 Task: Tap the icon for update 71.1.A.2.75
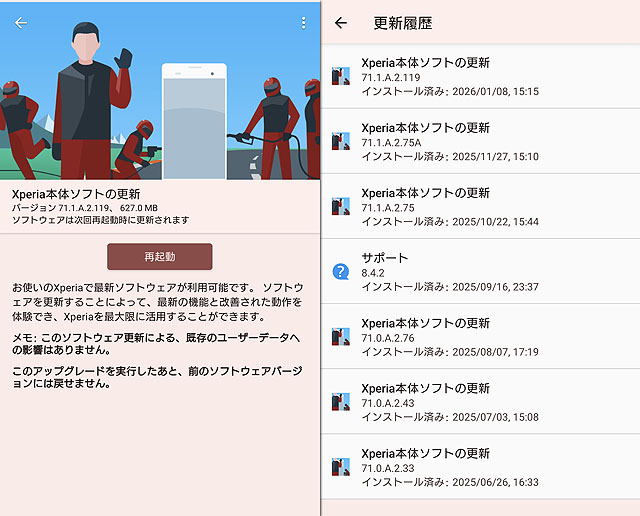341,207
